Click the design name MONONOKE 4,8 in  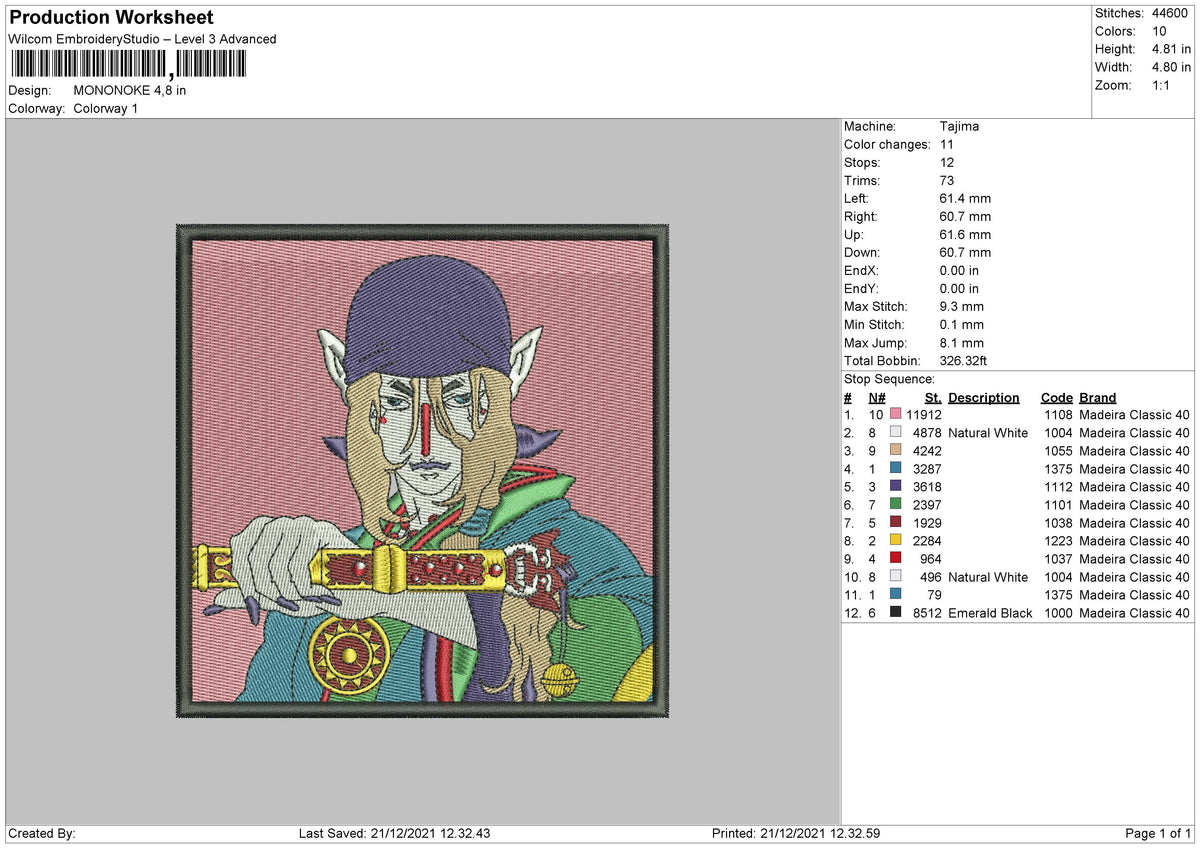point(130,90)
